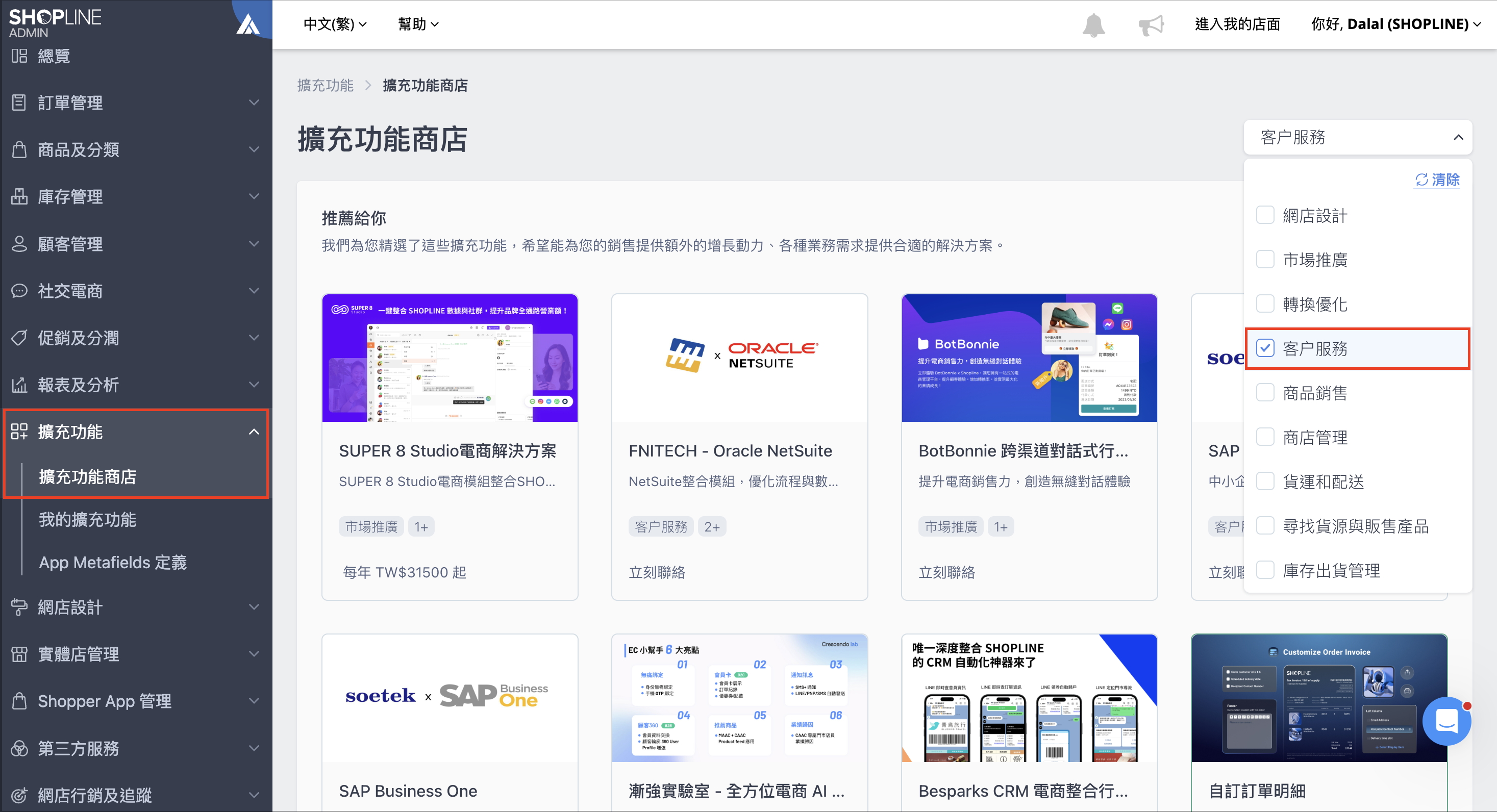Open the SUPER 8 Studio banner thumbnail
The image size is (1497, 812).
point(450,358)
